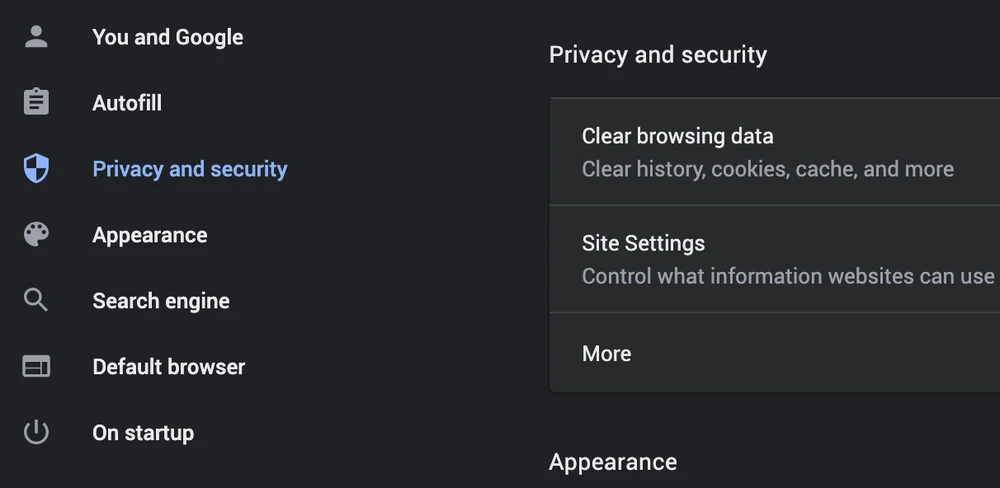Screen dimensions: 1000x488
Task: Click the Privacy and security section heading
Action: [x=657, y=54]
